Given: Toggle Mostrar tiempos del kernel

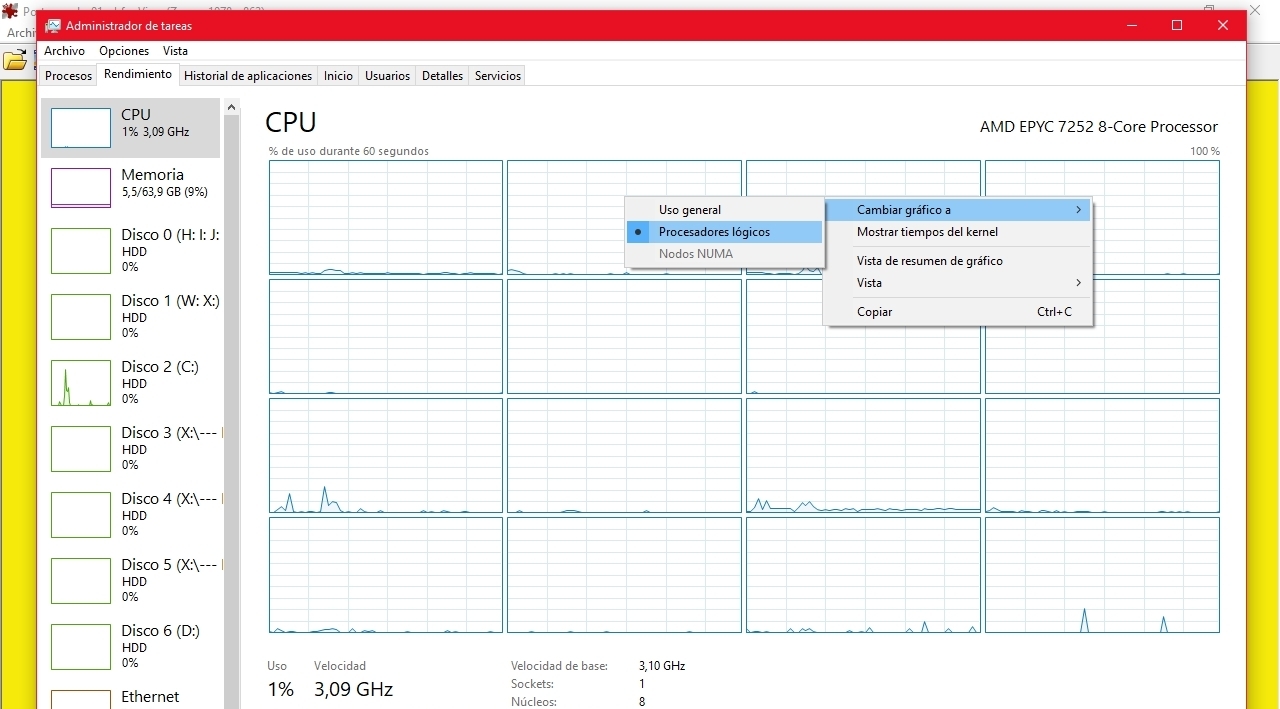Looking at the screenshot, I should coord(927,232).
